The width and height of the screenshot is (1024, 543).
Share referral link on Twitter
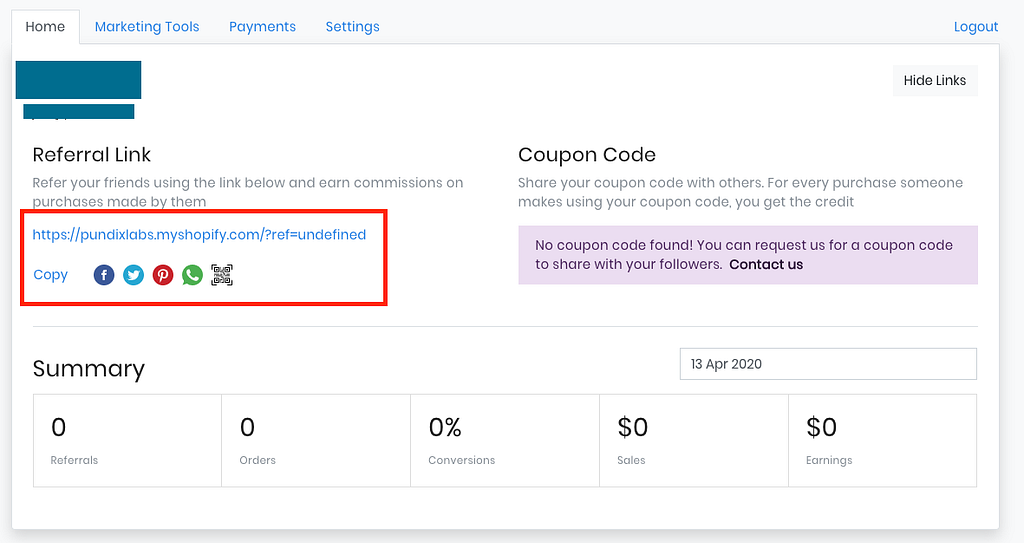(x=133, y=275)
